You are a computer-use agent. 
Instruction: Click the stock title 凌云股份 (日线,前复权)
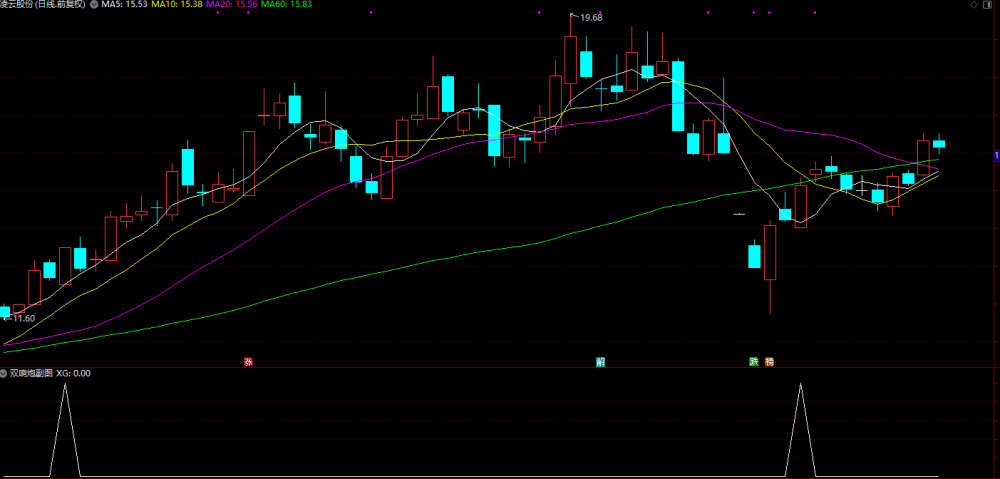[x=43, y=4]
